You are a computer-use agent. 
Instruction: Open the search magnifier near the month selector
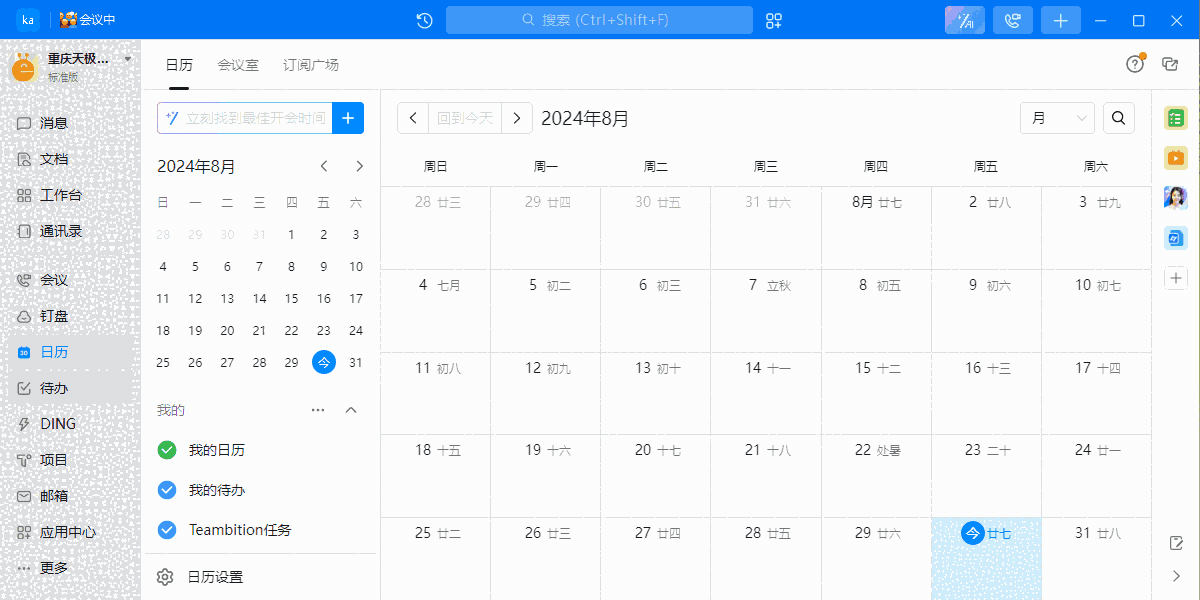click(1118, 117)
